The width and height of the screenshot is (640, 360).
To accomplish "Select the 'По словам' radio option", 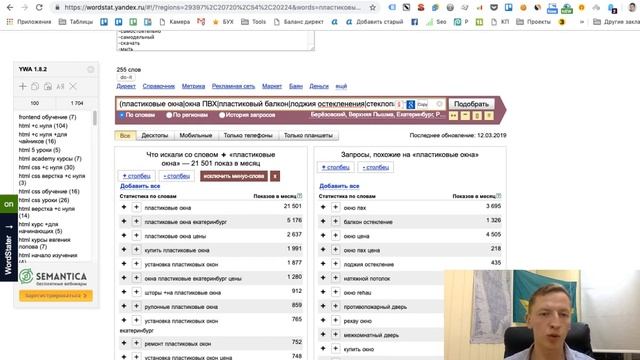I will pyautogui.click(x=122, y=116).
